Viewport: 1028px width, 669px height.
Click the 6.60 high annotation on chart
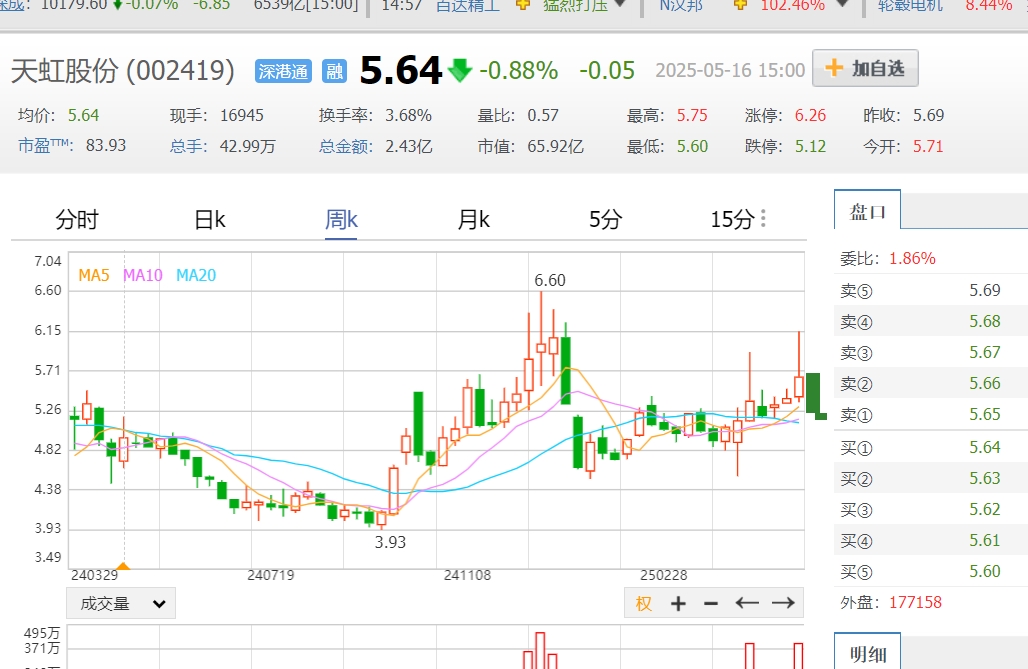coord(549,280)
